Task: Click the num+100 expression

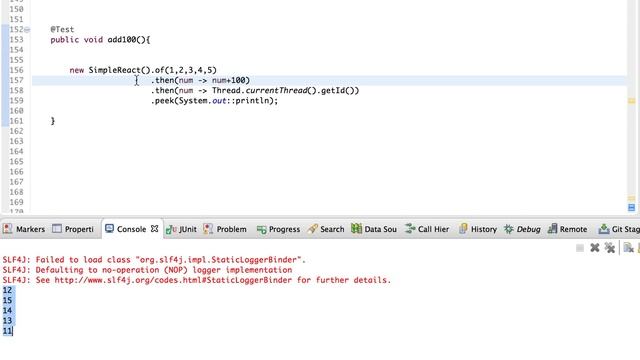Action: 229,80
